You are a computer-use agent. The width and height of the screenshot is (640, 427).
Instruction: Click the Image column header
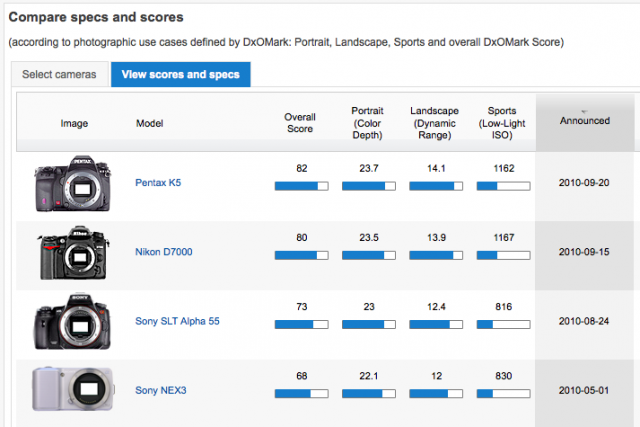(x=74, y=123)
